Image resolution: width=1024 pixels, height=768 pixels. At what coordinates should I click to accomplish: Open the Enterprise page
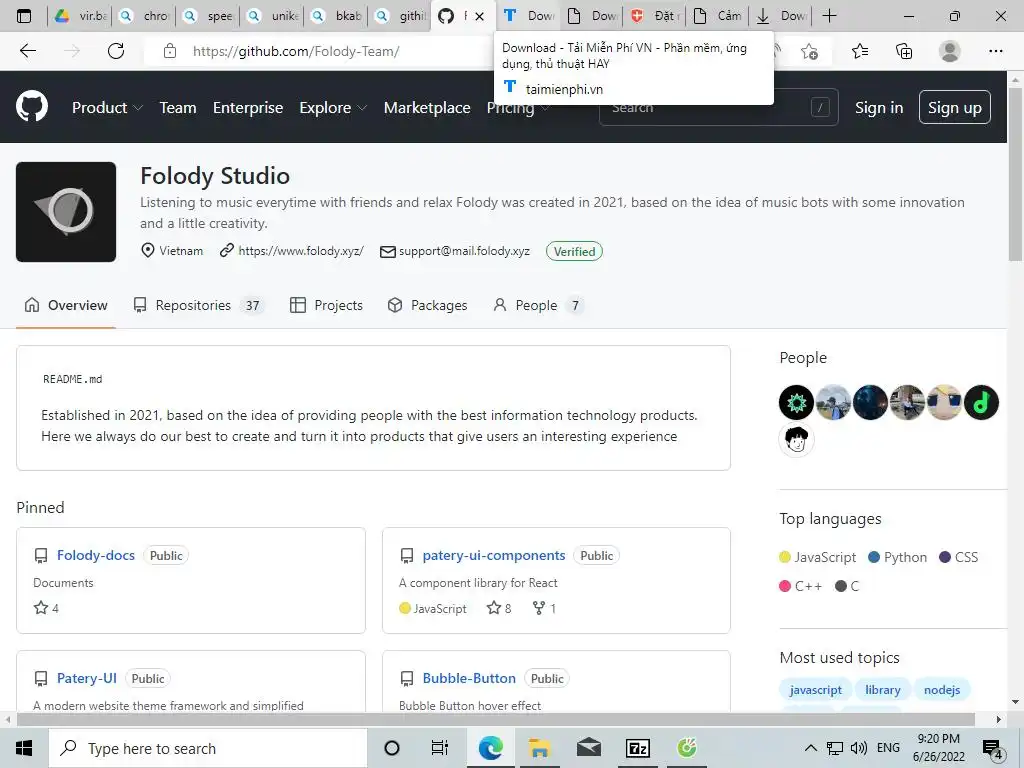[248, 108]
